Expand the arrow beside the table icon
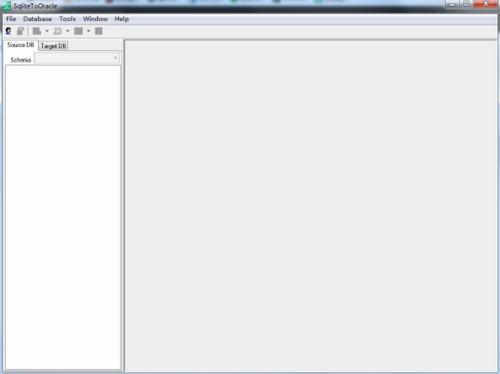The width and height of the screenshot is (500, 374). point(47,31)
